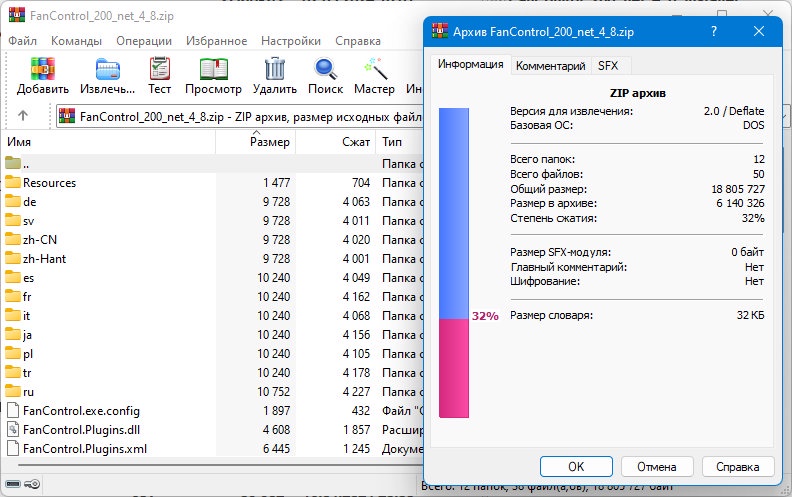This screenshot has width=792, height=497.
Task: Click the drive icon in the status bar
Action: pyautogui.click(x=13, y=484)
